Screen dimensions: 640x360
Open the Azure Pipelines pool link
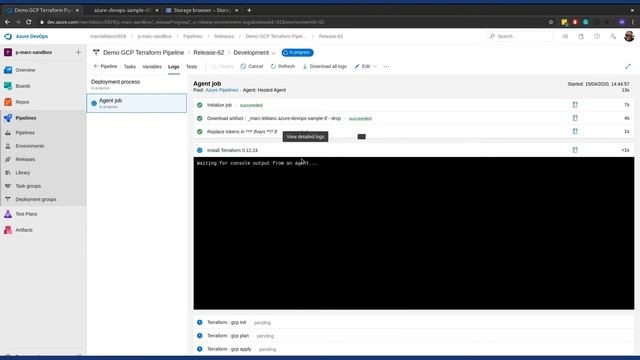(x=222, y=90)
